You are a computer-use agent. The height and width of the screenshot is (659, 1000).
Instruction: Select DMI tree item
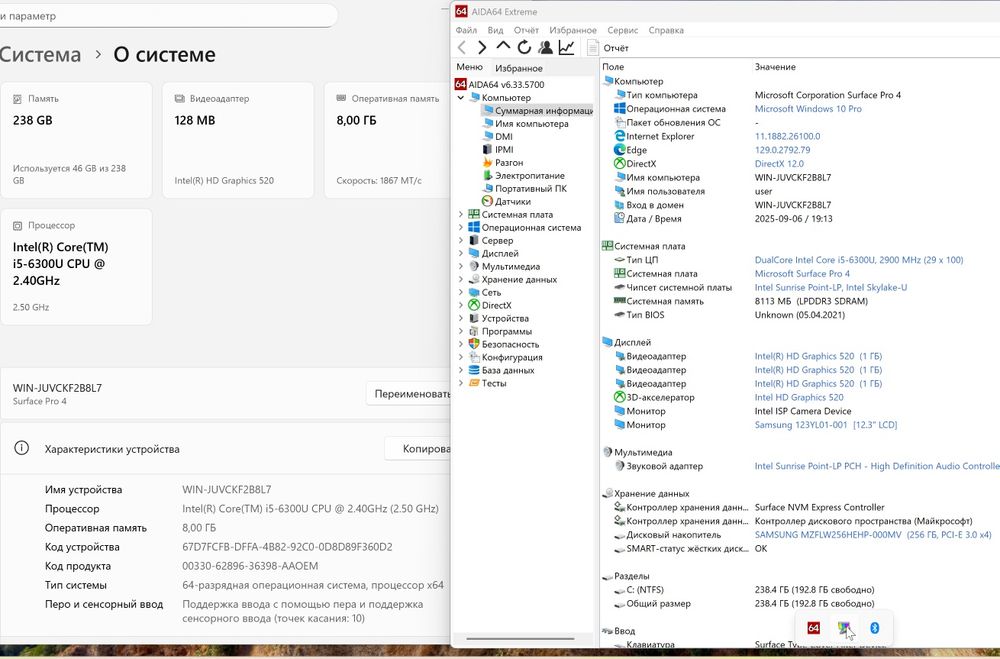[497, 137]
